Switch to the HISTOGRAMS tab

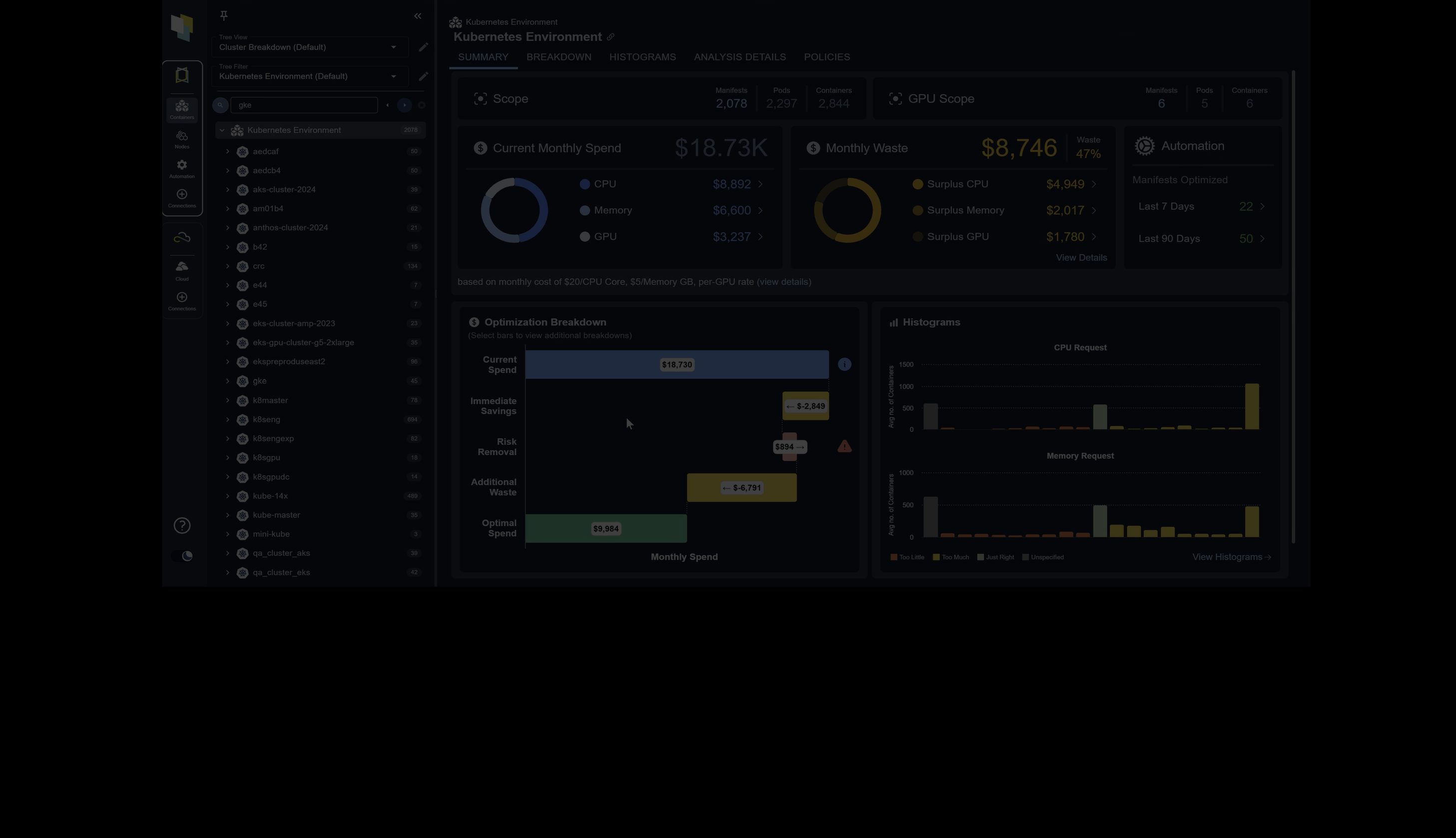[642, 57]
